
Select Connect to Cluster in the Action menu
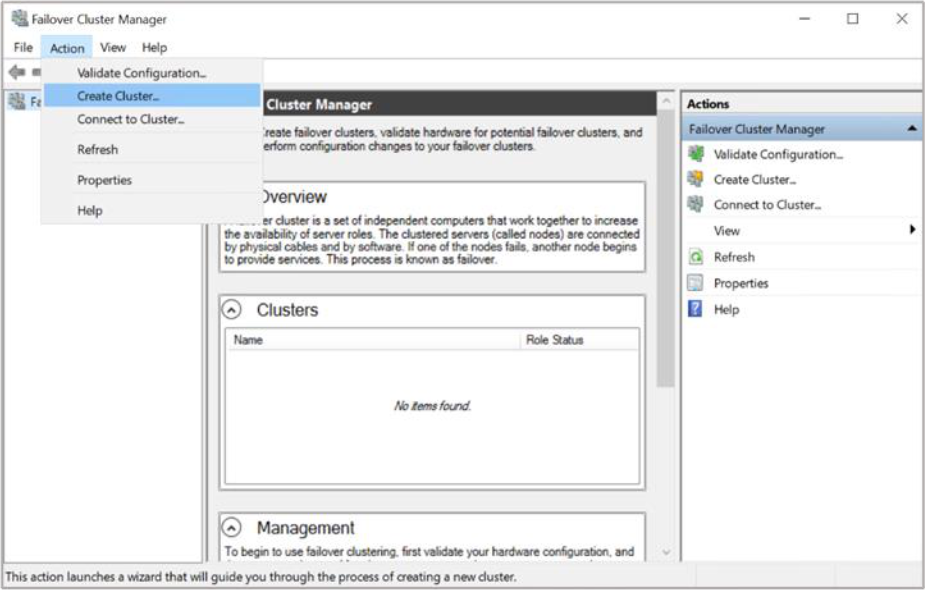coord(130,119)
